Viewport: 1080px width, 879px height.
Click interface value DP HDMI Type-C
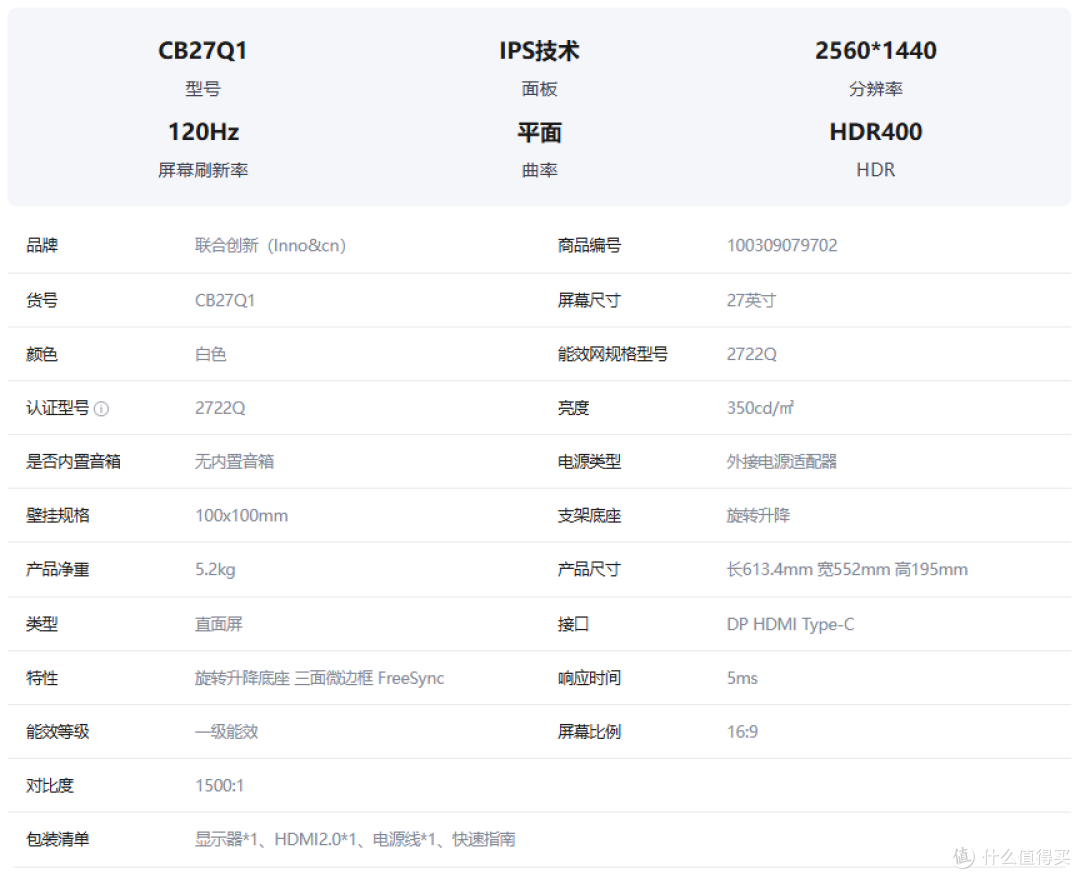(x=790, y=624)
